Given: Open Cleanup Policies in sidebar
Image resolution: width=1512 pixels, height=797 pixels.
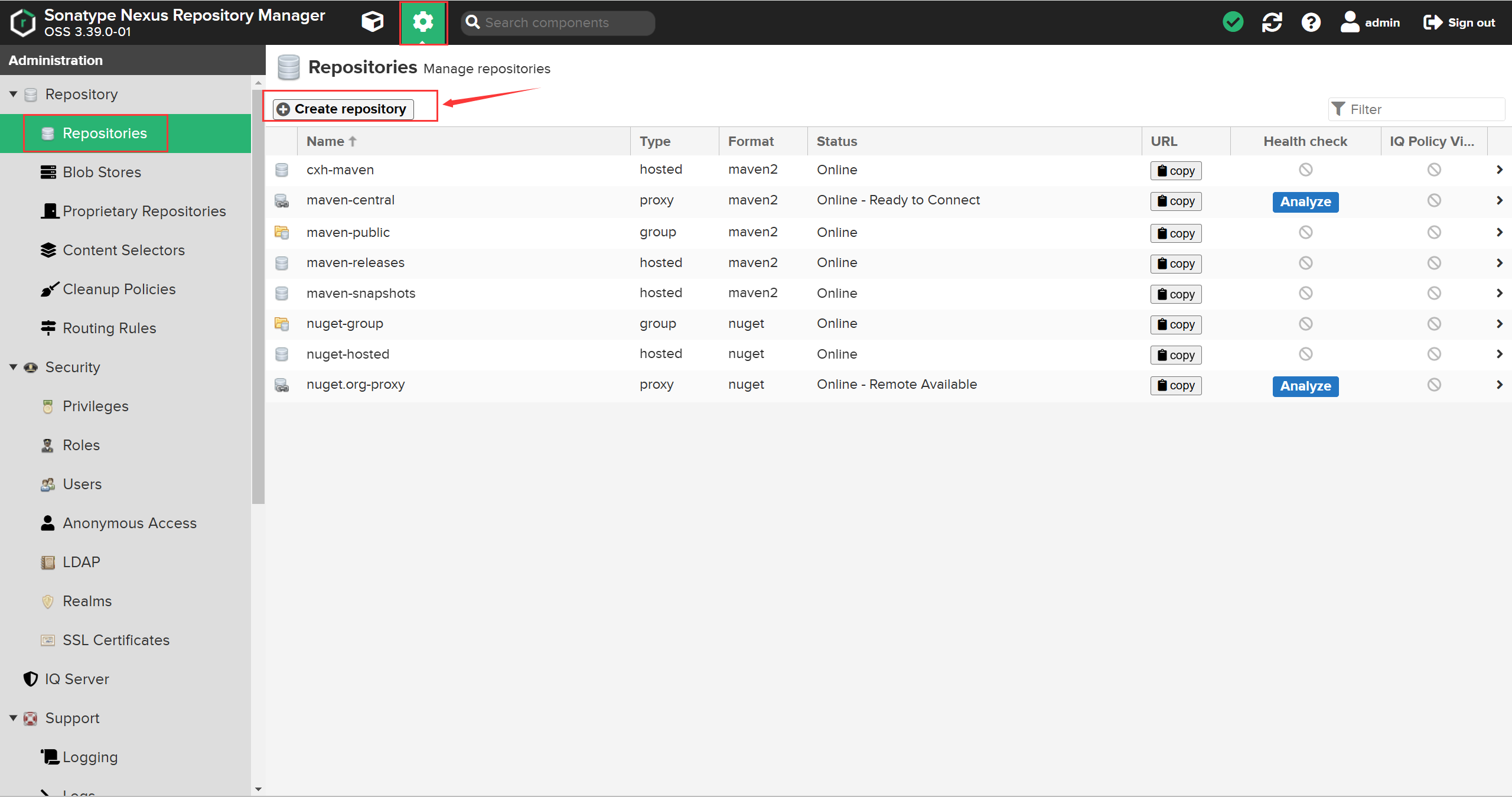Looking at the screenshot, I should coord(119,289).
